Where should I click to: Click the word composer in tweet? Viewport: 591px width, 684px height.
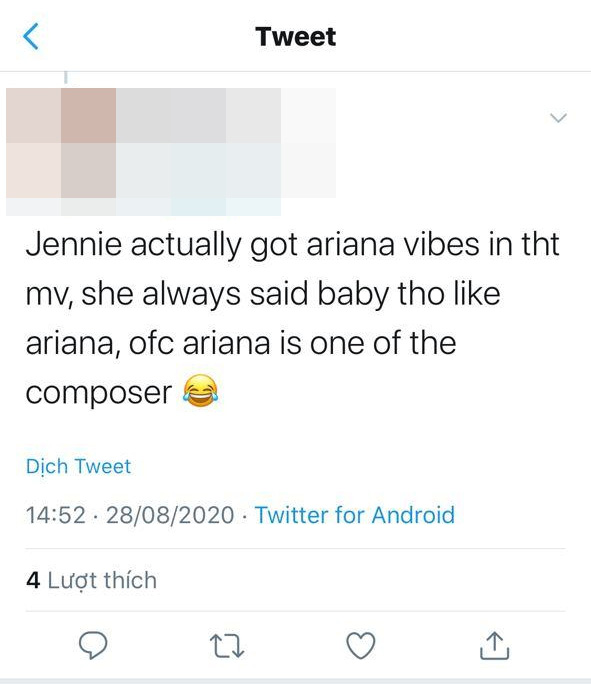coord(99,393)
